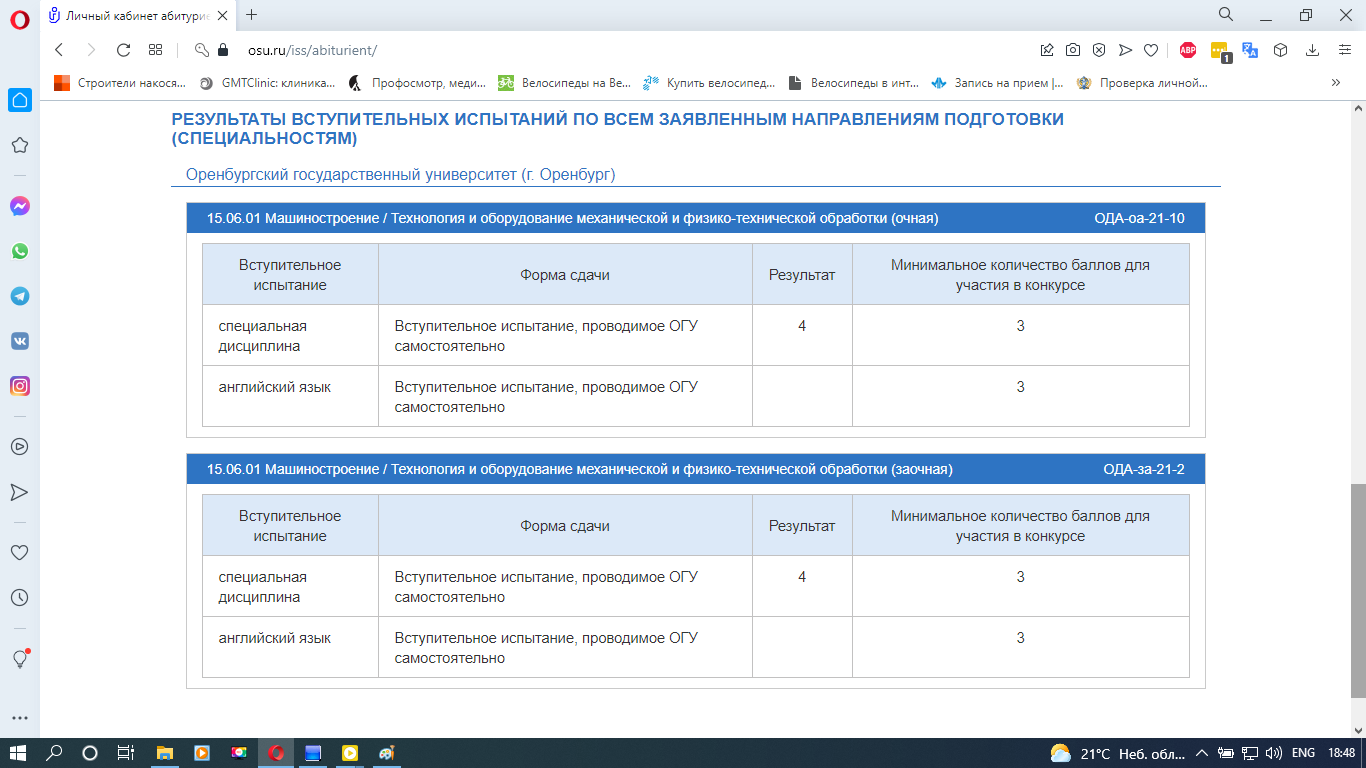This screenshot has height=768, width=1366.
Task: Open the Google Translate extension
Action: pyautogui.click(x=1250, y=50)
